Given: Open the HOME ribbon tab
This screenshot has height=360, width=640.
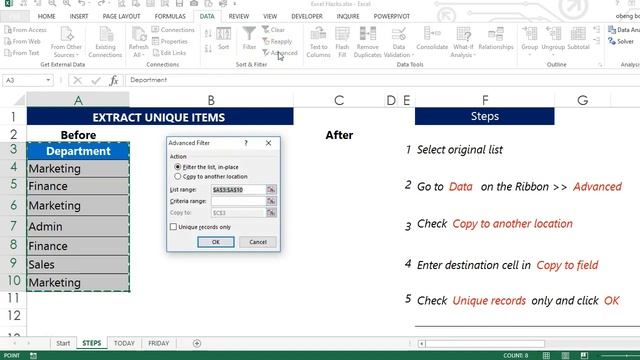Looking at the screenshot, I should (x=47, y=16).
